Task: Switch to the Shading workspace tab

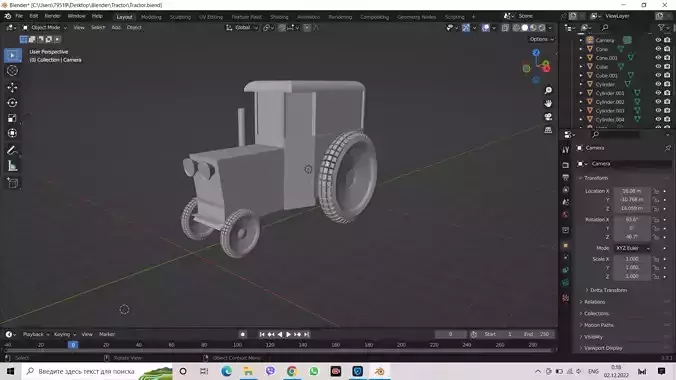Action: click(279, 17)
